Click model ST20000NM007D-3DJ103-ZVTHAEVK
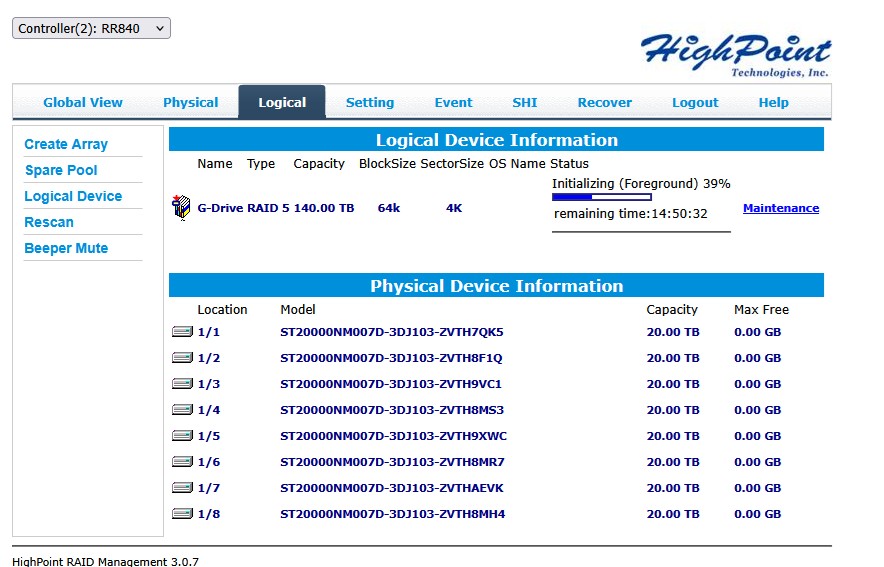 coord(392,488)
